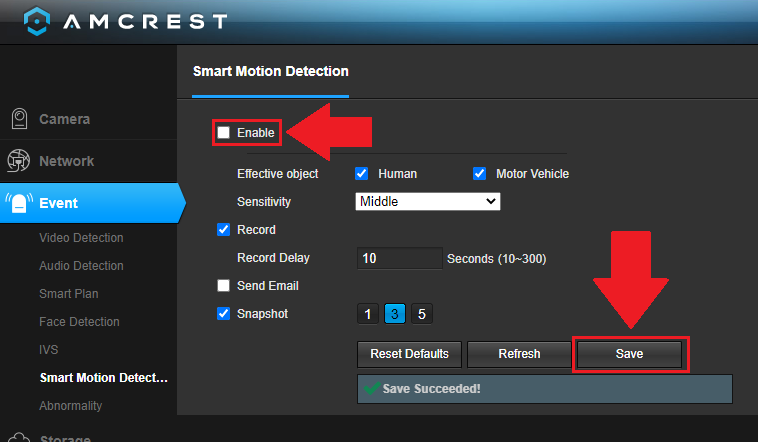Select snapshot count 1

point(368,314)
